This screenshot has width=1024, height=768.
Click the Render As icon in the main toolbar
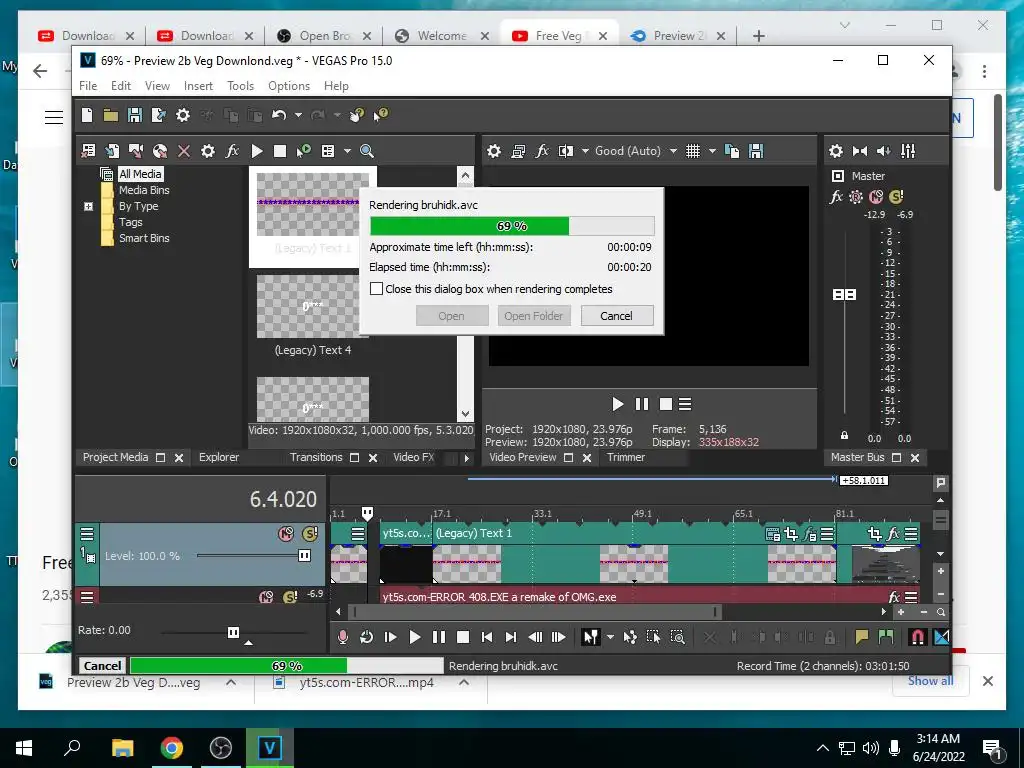159,116
